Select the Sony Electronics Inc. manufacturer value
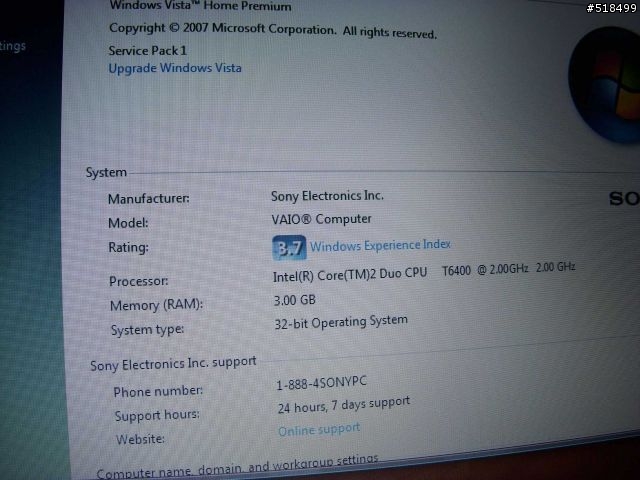Viewport: 640px width, 480px height. (327, 196)
